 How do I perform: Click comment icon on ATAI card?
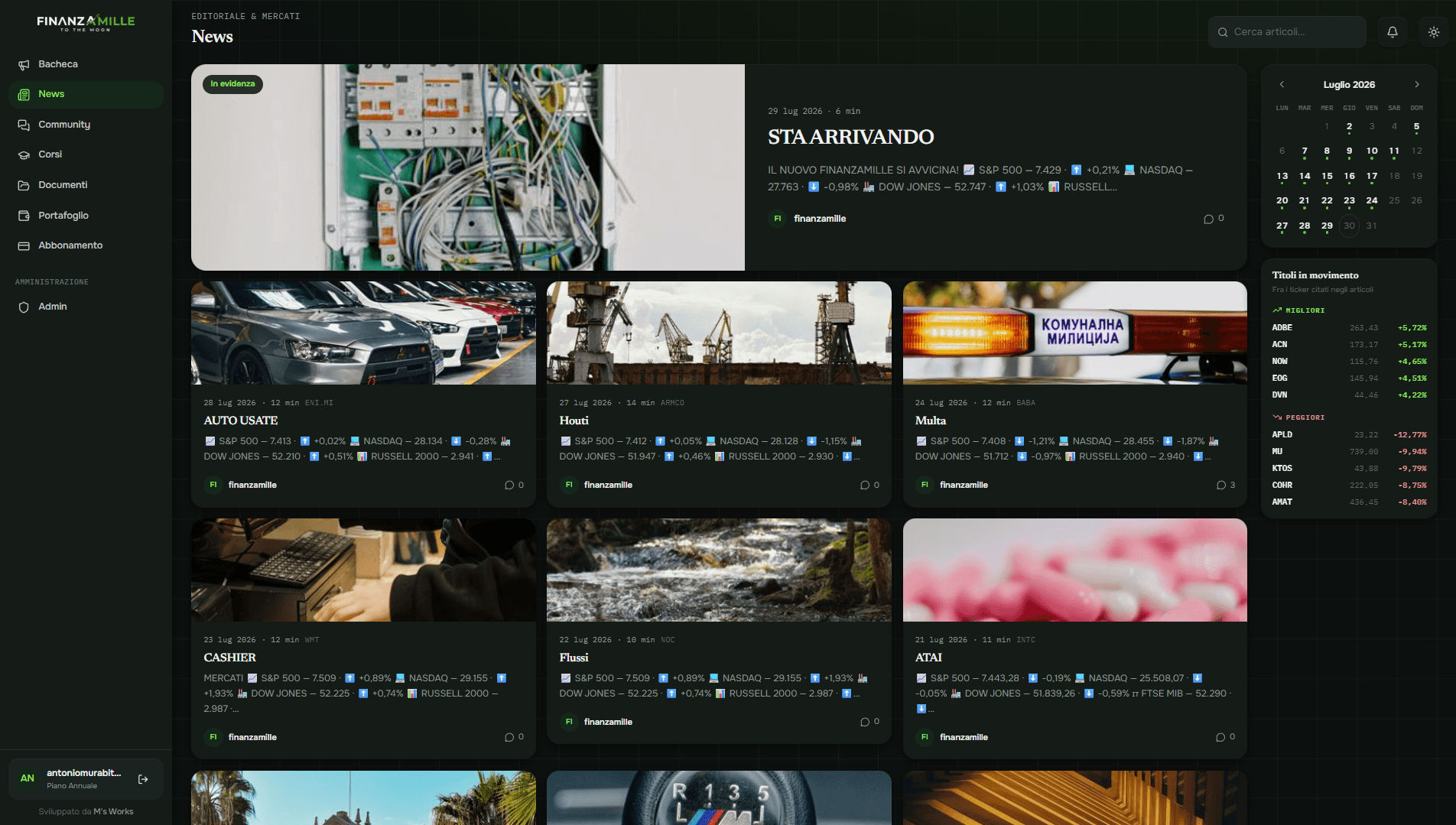click(1220, 737)
